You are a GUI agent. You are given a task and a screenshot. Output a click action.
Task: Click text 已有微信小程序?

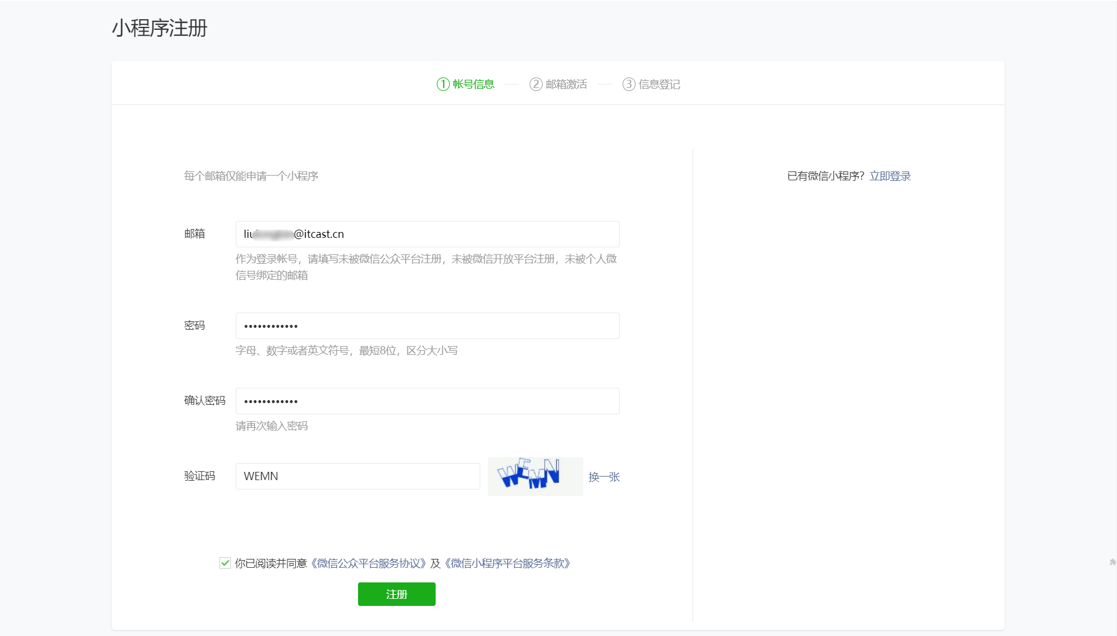point(826,176)
